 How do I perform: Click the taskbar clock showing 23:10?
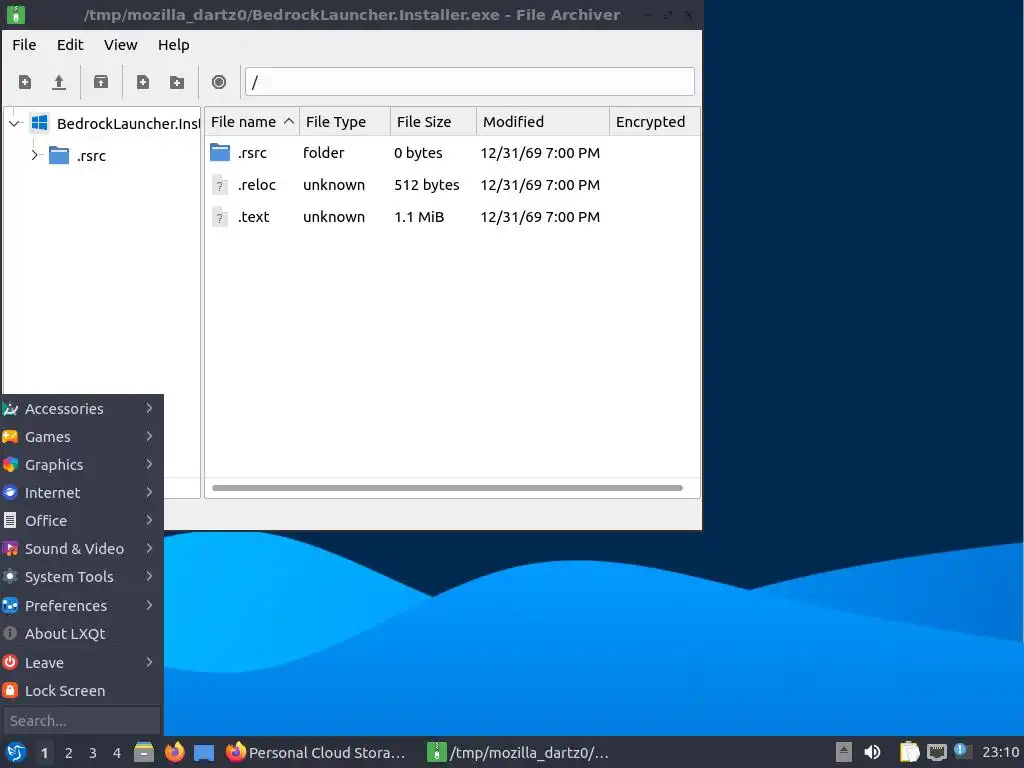1000,752
